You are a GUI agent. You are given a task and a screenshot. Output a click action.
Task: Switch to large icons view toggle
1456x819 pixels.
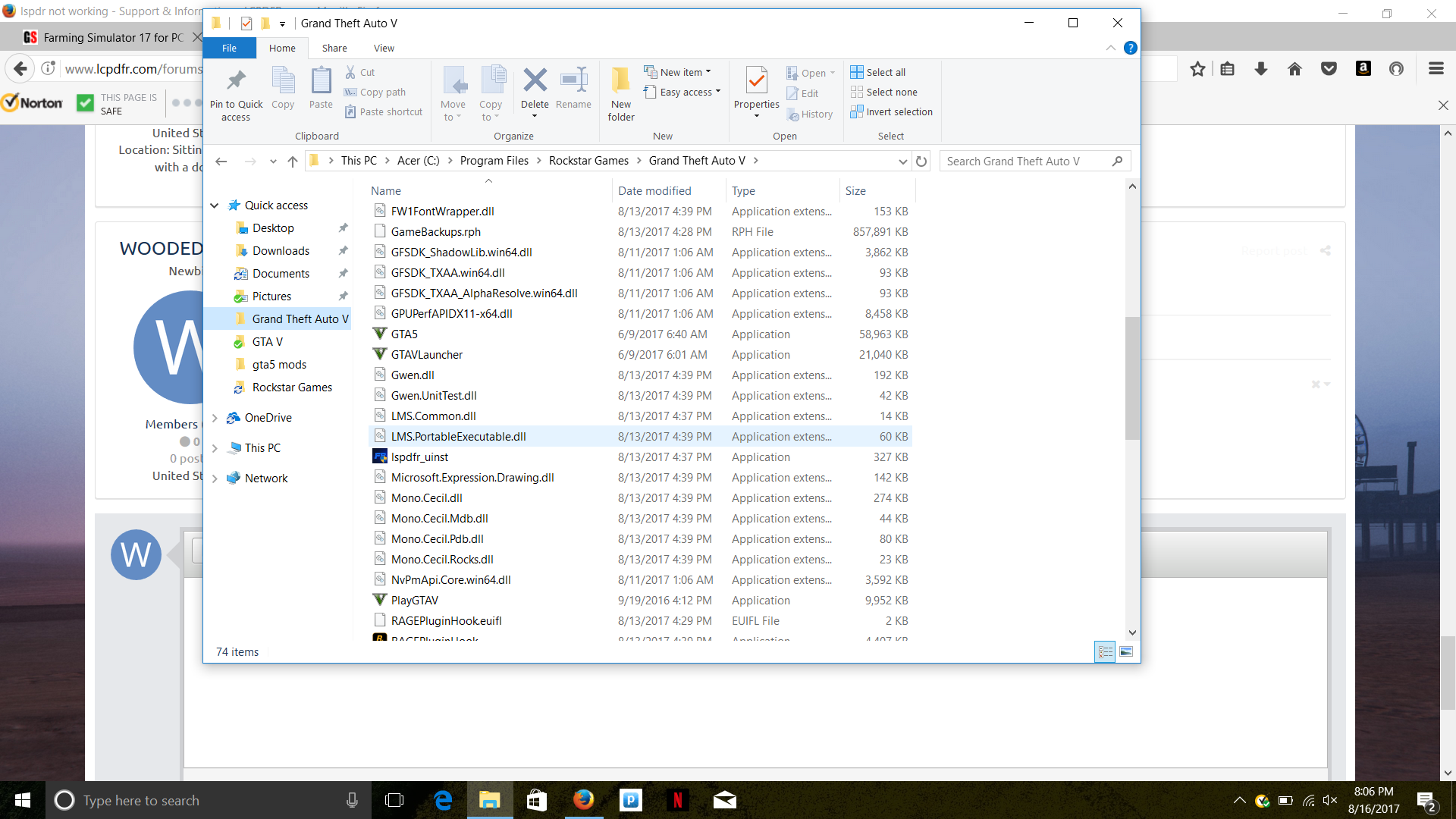tap(1126, 651)
